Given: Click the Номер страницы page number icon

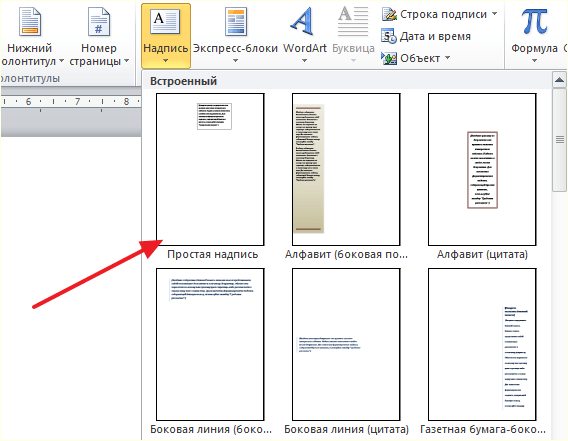Looking at the screenshot, I should (x=99, y=22).
